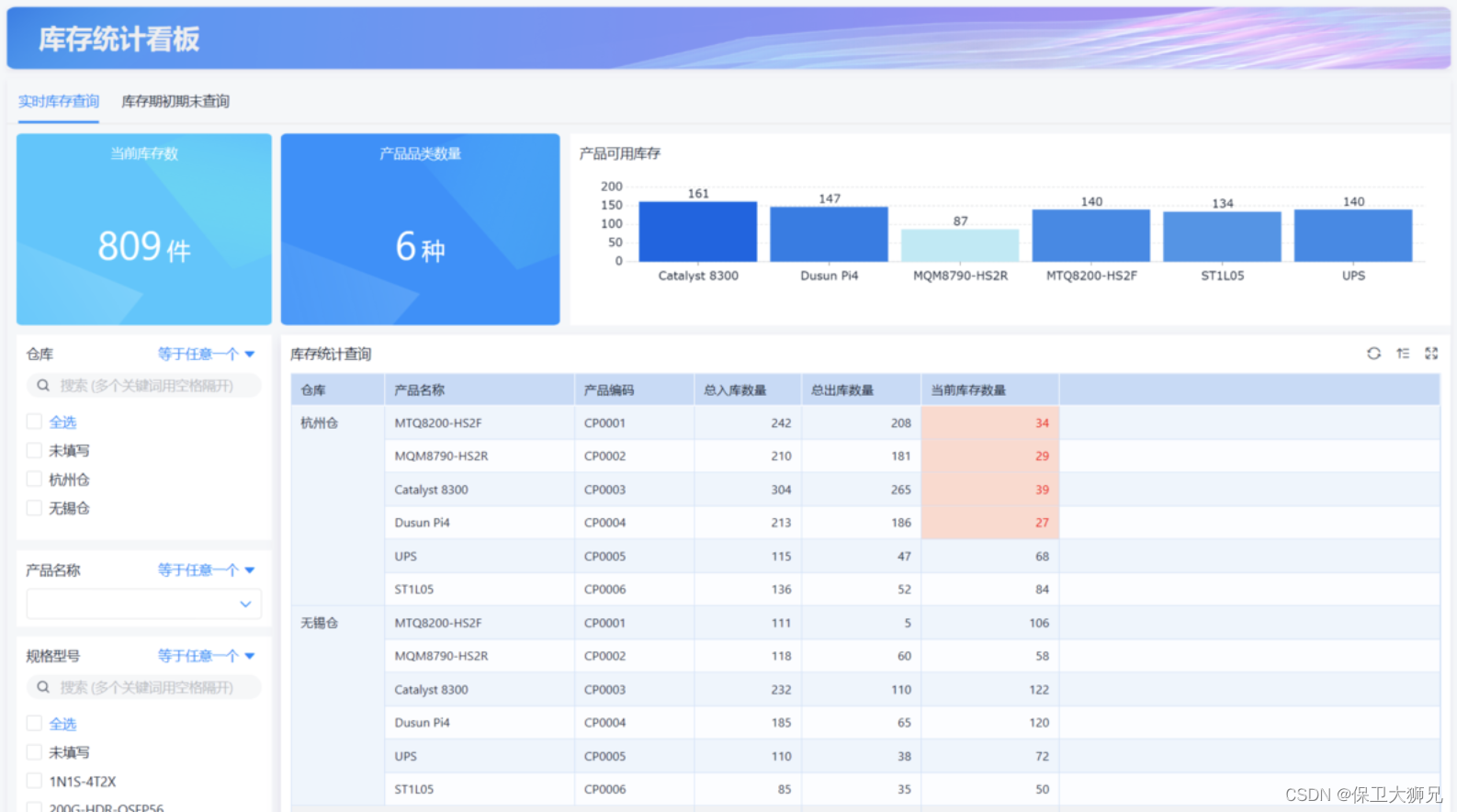
Task: Click the 无锡仓 ST1L05 product name cell
Action: coord(480,789)
